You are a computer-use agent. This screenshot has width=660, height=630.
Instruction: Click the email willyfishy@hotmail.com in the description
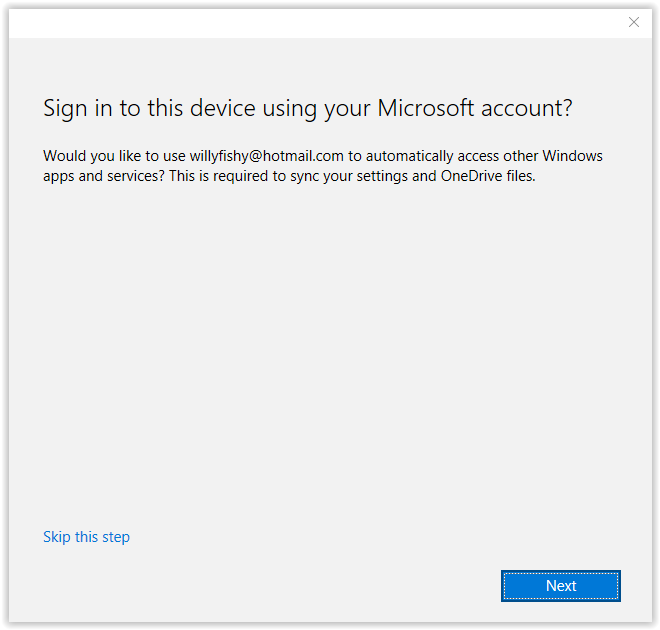(x=266, y=156)
